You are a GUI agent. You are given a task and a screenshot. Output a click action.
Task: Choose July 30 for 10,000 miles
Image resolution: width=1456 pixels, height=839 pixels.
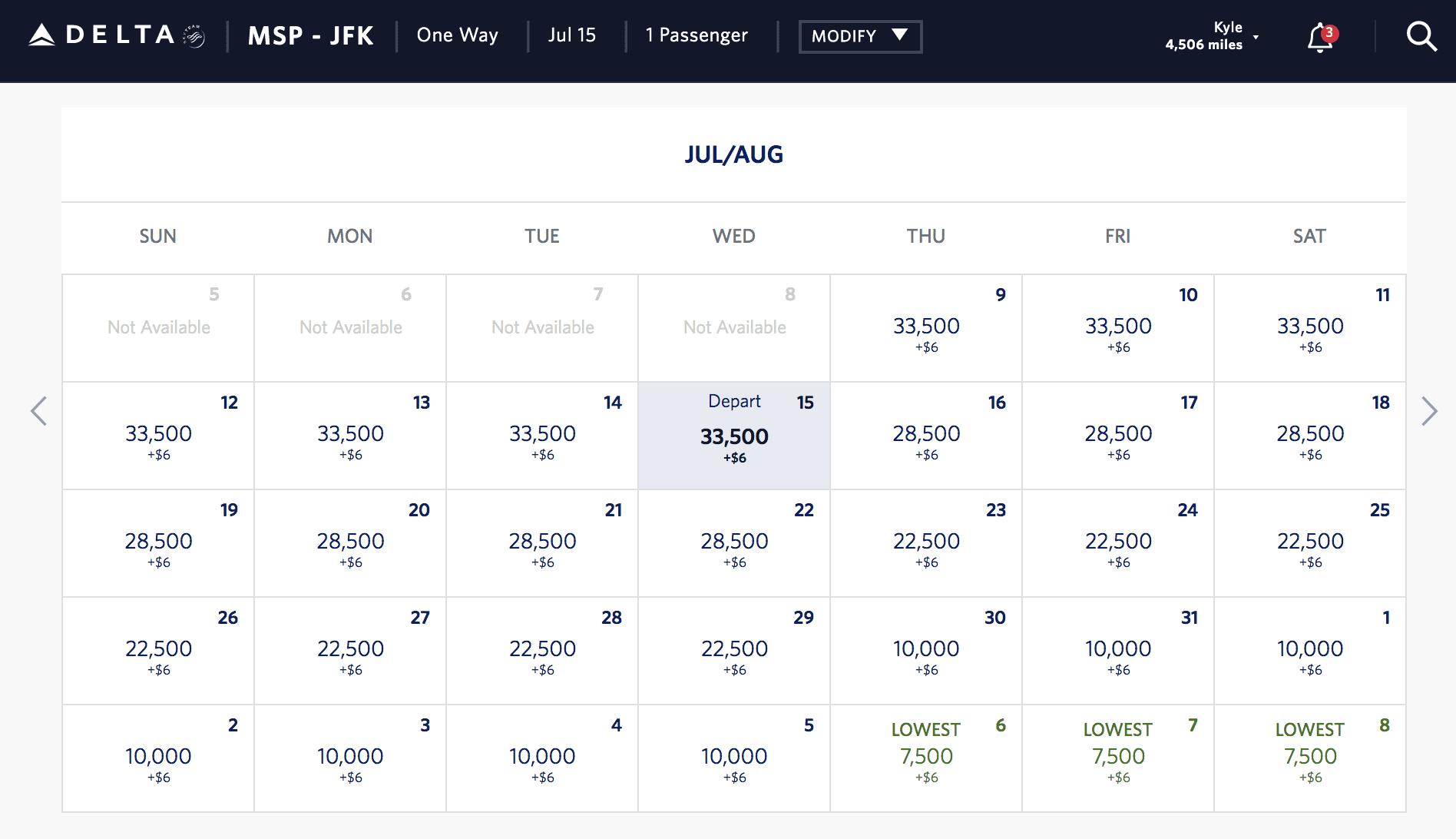(x=925, y=651)
